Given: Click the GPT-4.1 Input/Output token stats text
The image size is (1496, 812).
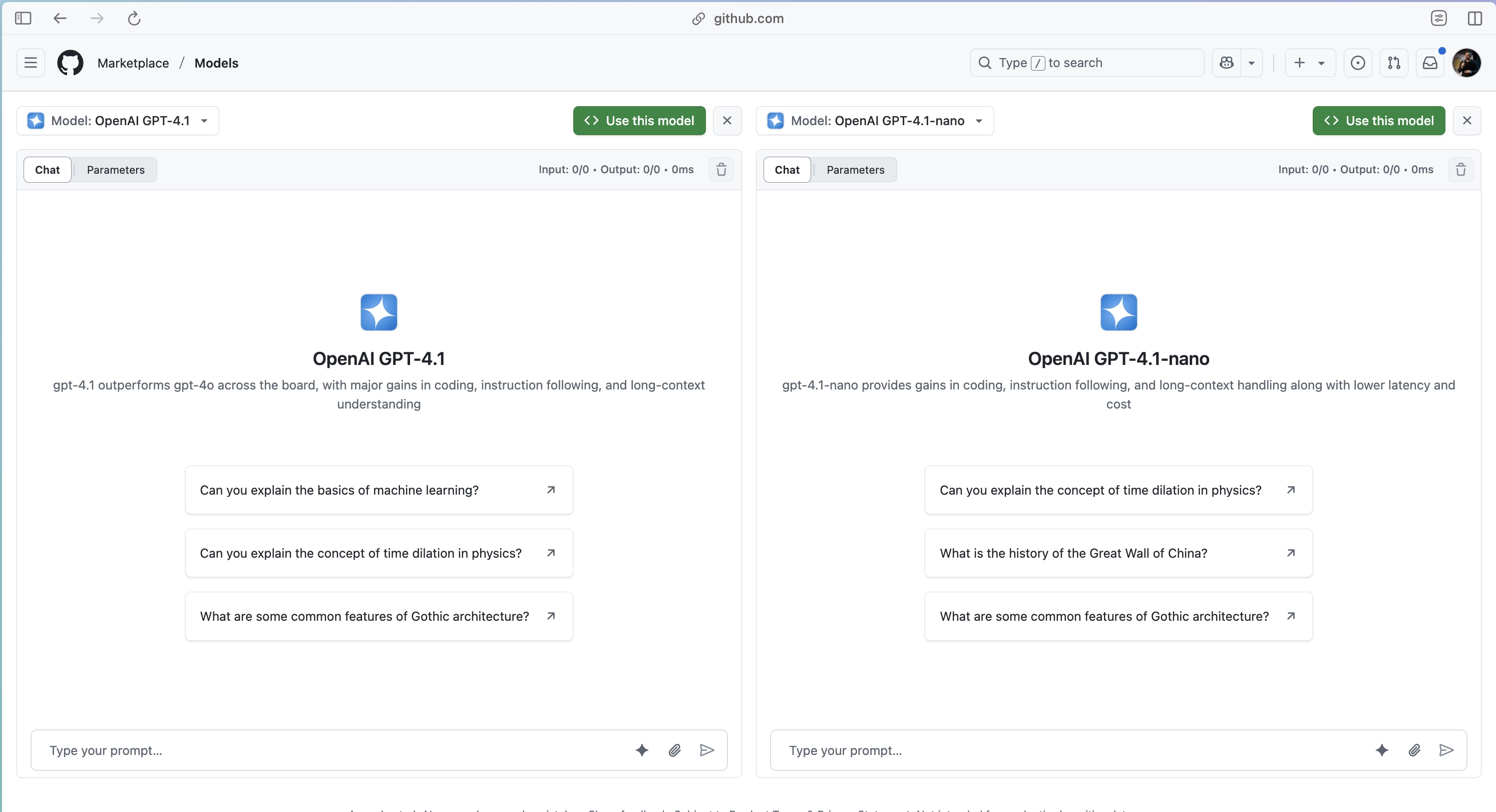Looking at the screenshot, I should point(616,170).
